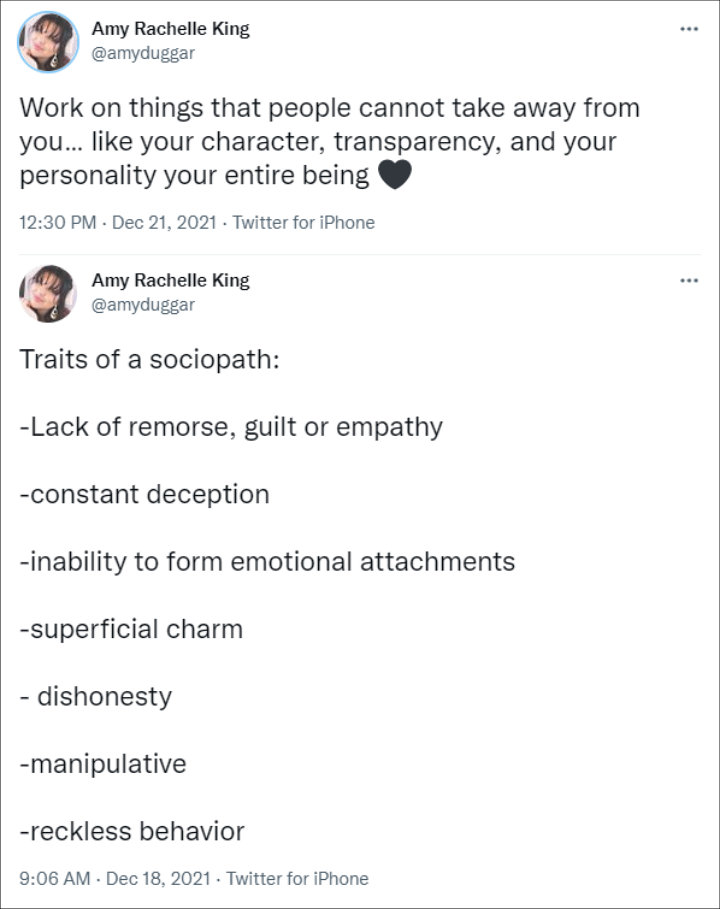Click profile avatar on the Dec 21 tweet

[x=48, y=42]
